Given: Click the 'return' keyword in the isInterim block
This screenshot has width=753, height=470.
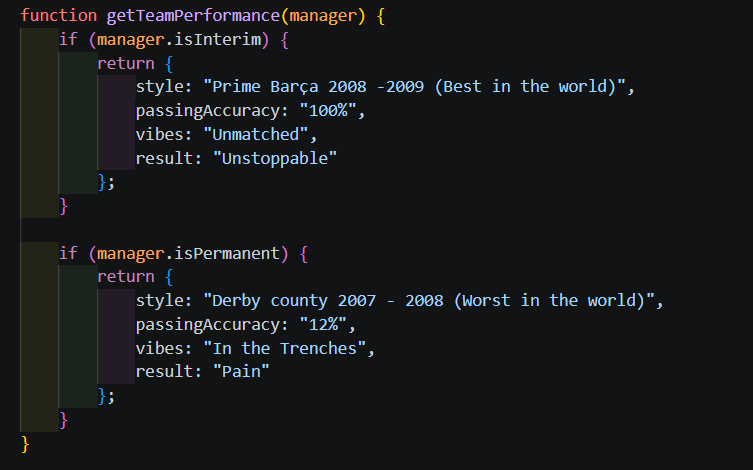Looking at the screenshot, I should (x=126, y=63).
